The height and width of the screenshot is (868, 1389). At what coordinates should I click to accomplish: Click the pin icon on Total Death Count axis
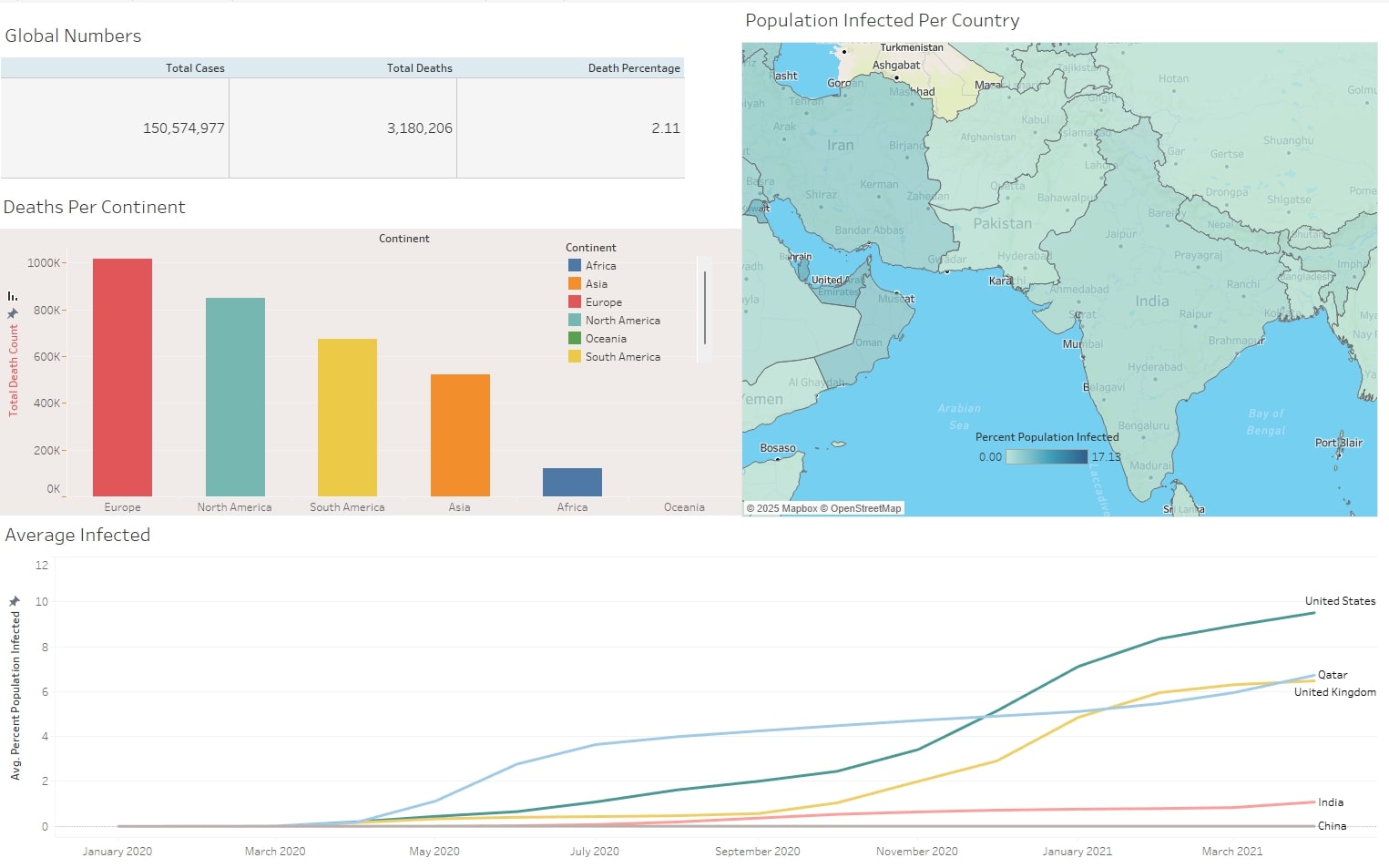click(x=13, y=313)
